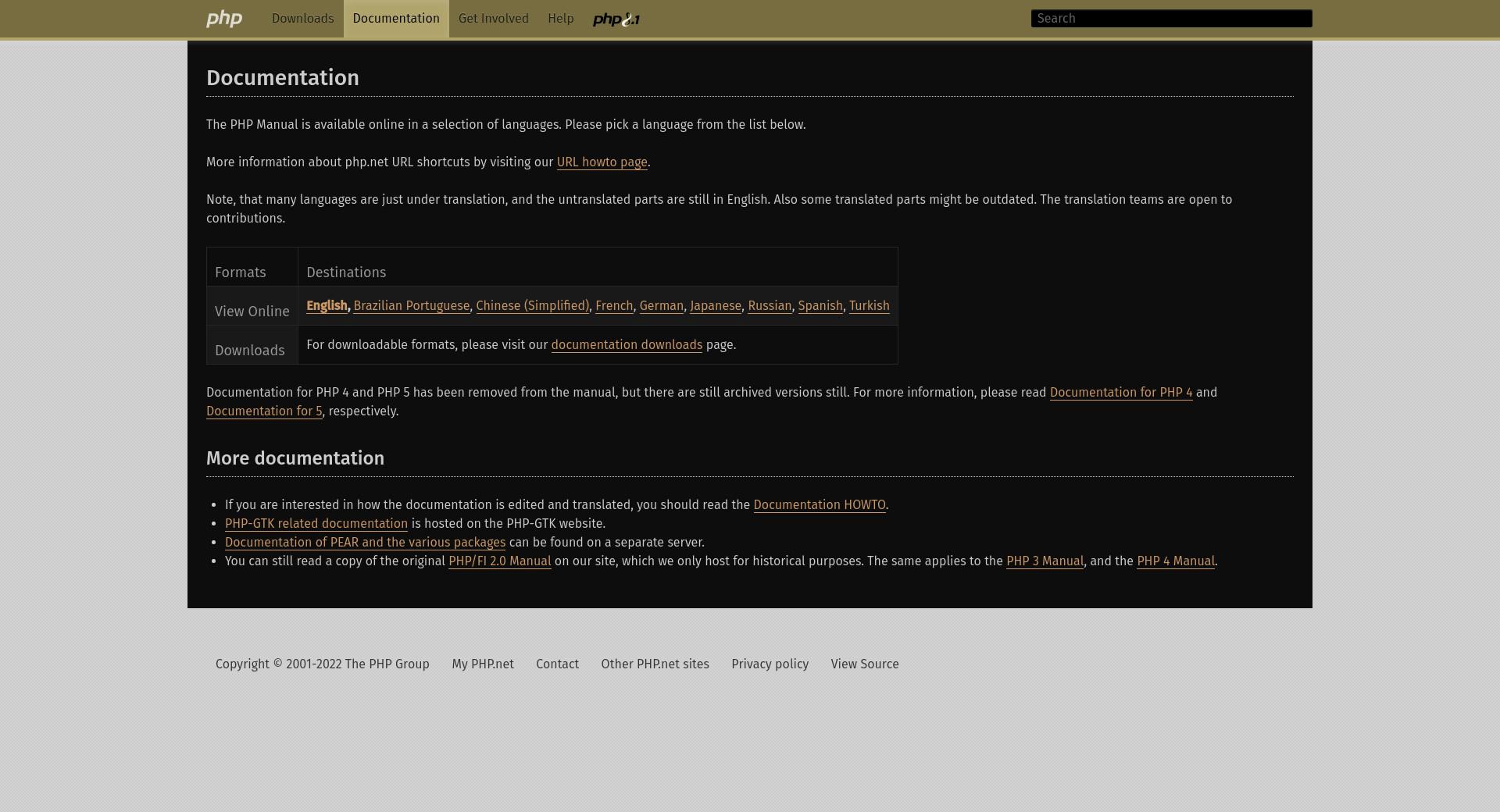Open Documentation for 5 link

coord(264,411)
